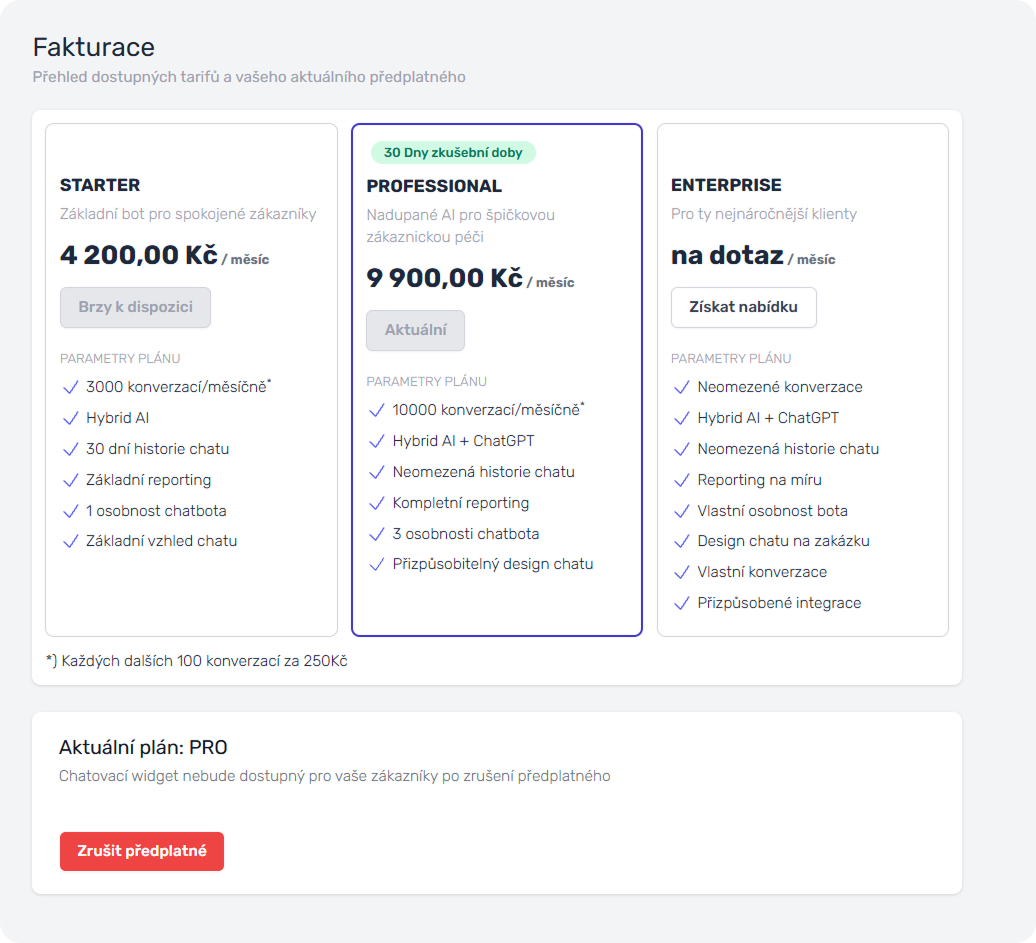Click the 30 Dny zkušební doby badge

click(x=453, y=153)
